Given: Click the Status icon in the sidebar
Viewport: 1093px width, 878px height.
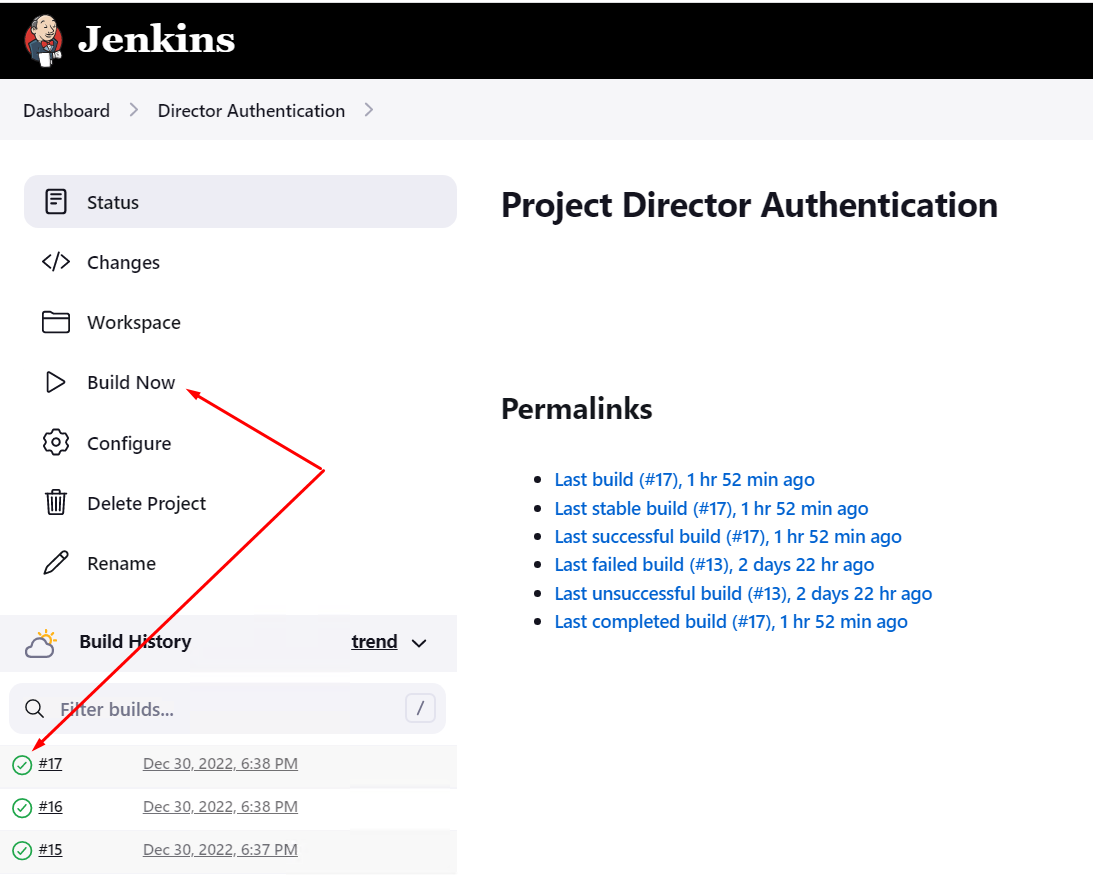Looking at the screenshot, I should [x=57, y=201].
